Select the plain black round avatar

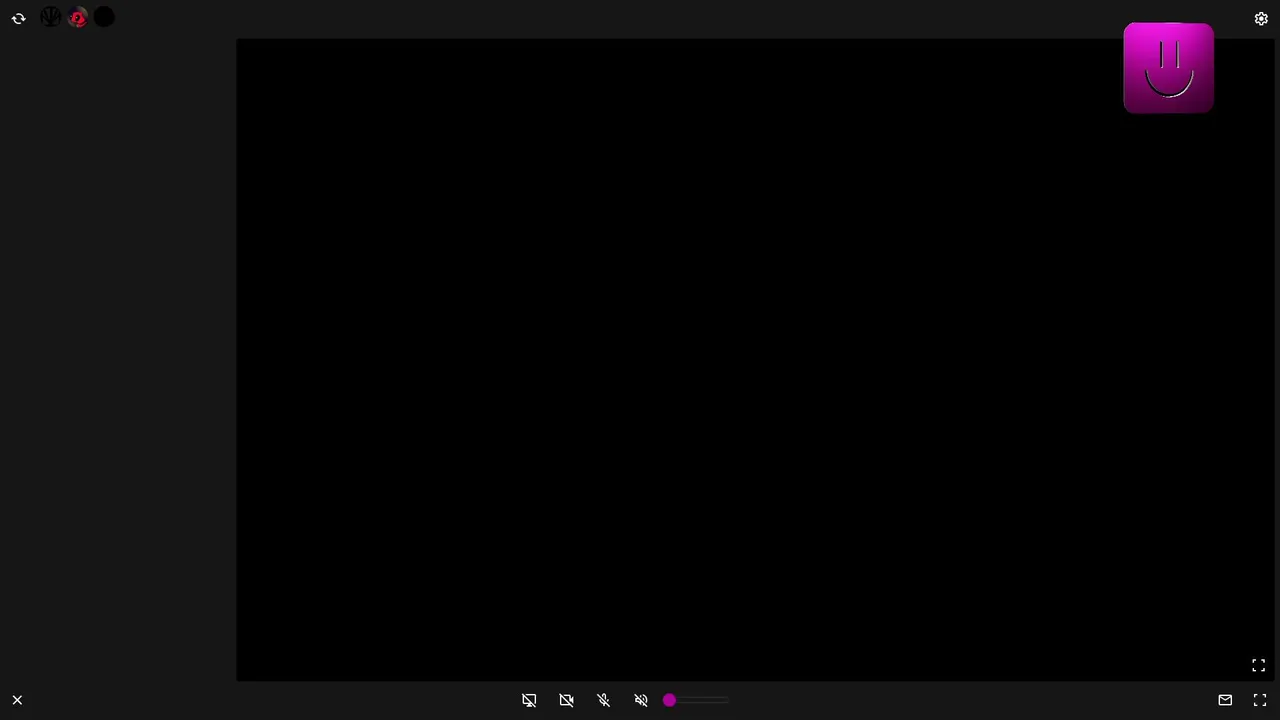[x=105, y=17]
